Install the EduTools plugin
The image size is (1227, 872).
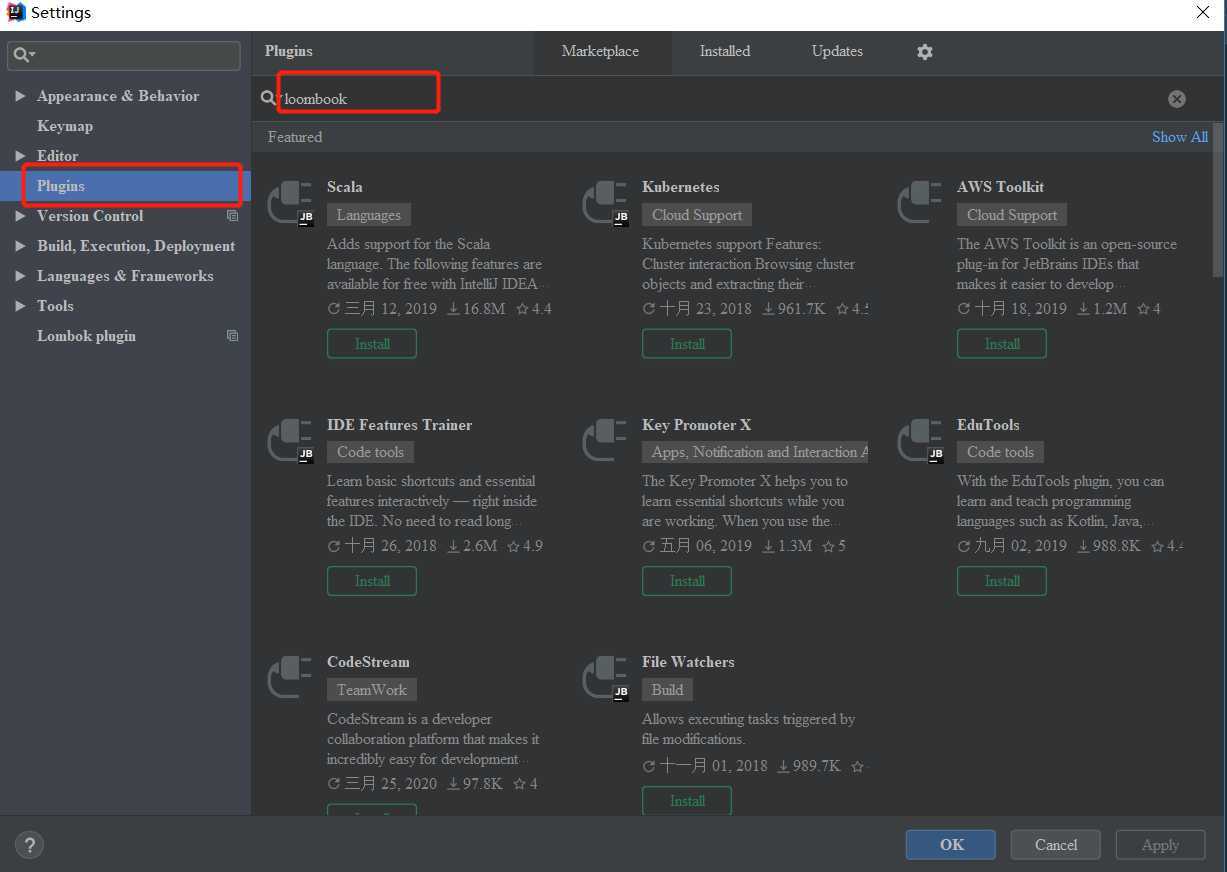click(1002, 581)
